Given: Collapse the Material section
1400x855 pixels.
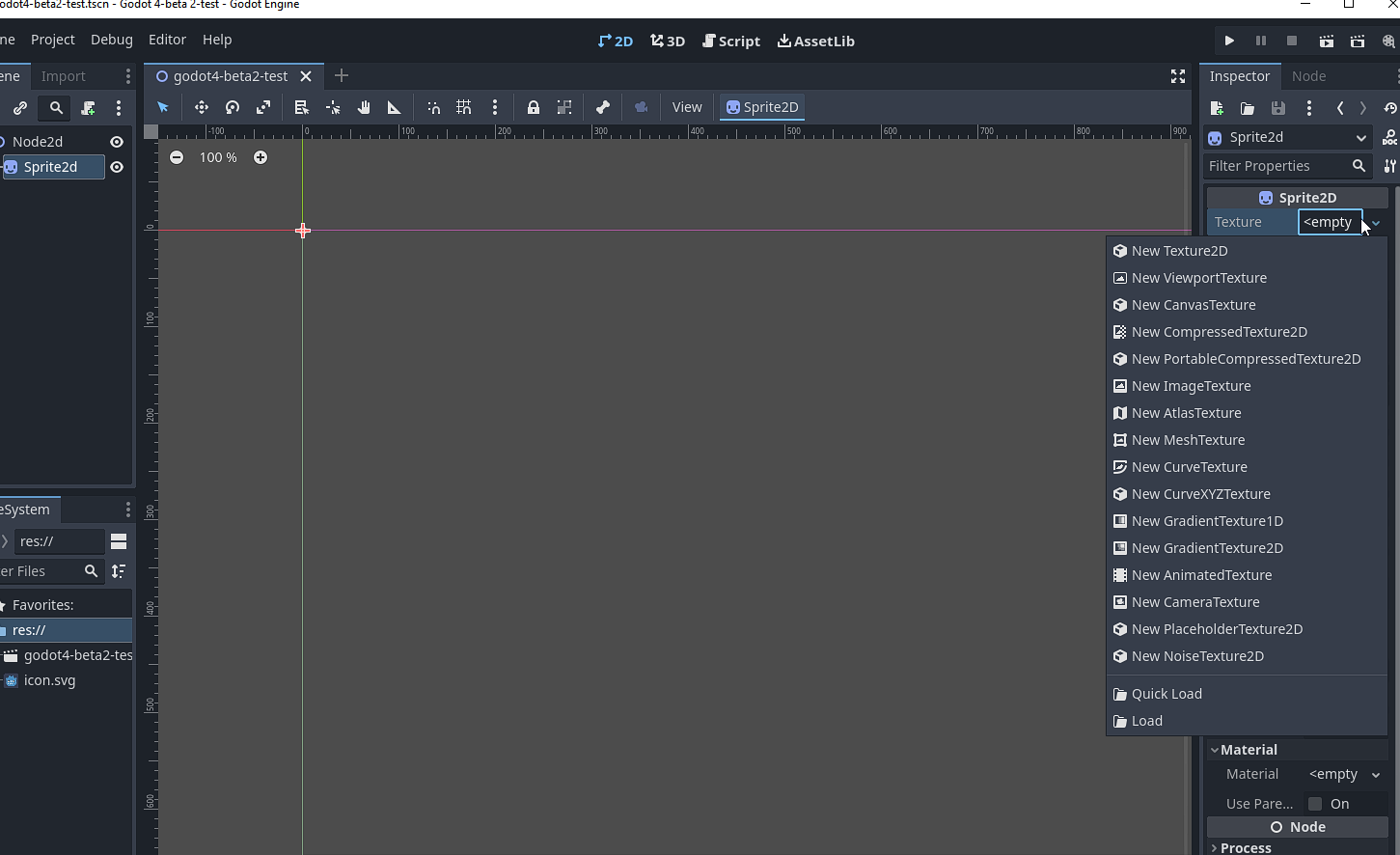Looking at the screenshot, I should tap(1298, 750).
